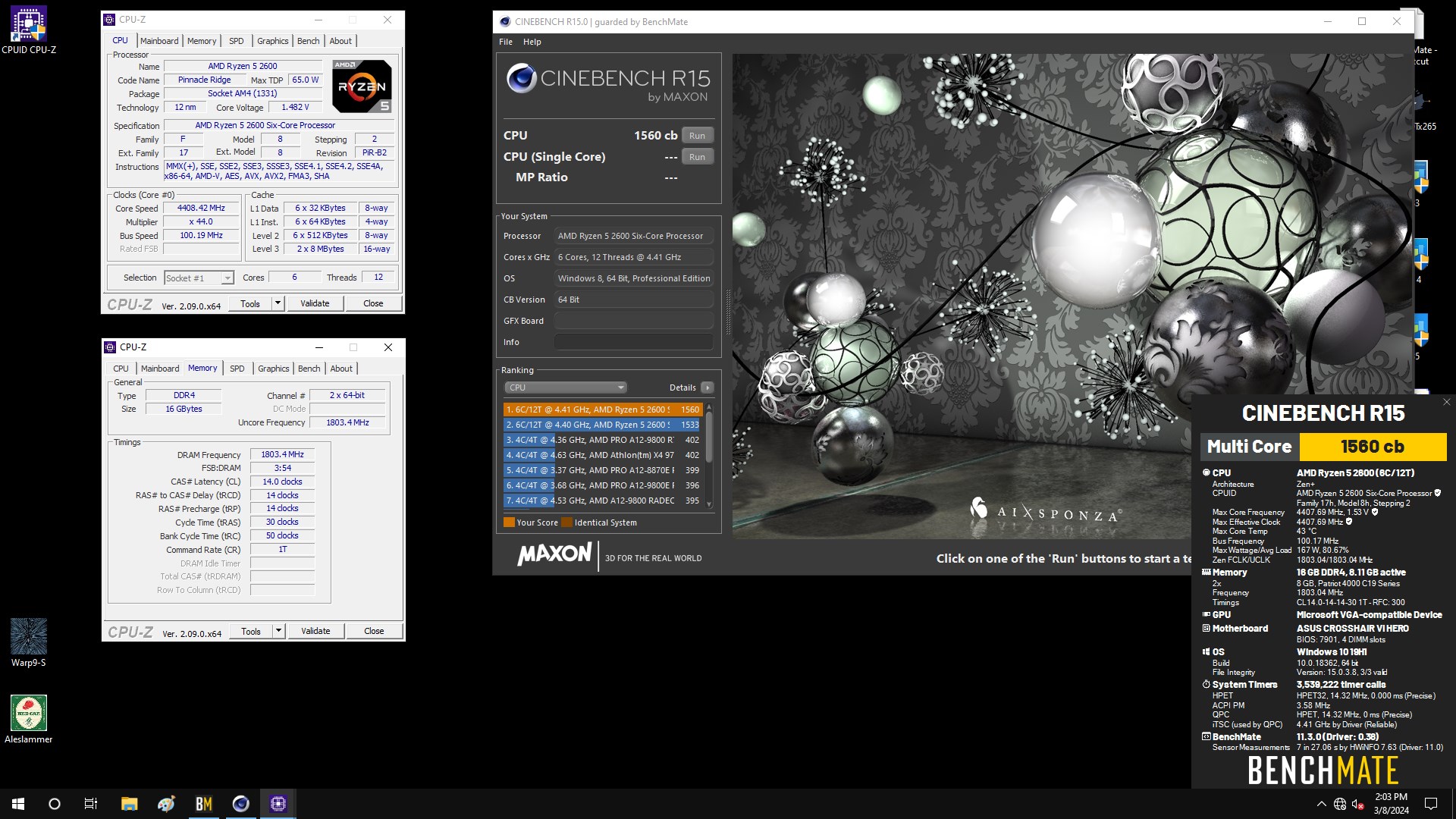Click the Cinebench window title bar icon
This screenshot has height=819, width=1456.
[x=505, y=21]
